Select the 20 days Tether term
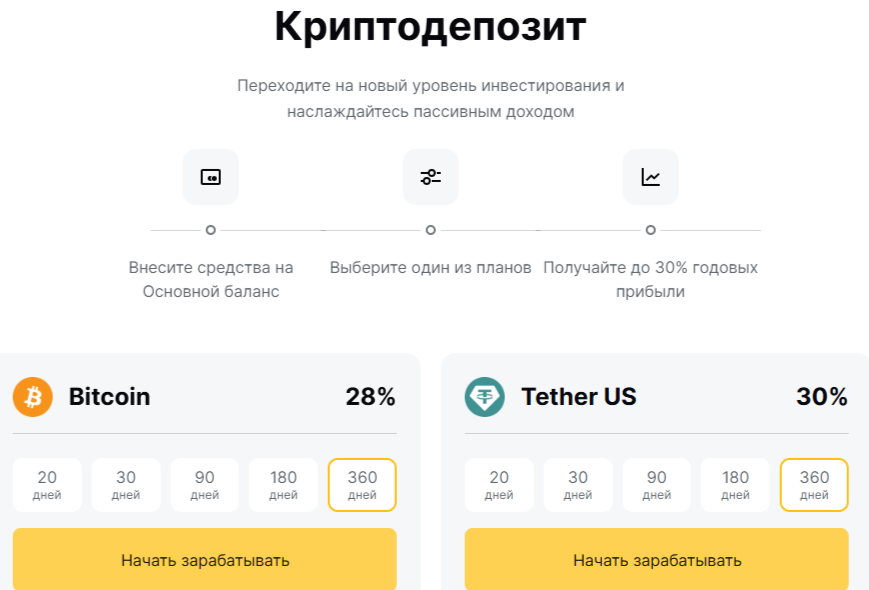869x590 pixels. [499, 485]
